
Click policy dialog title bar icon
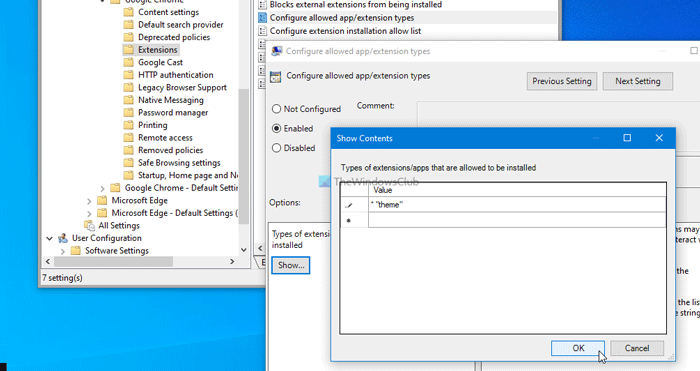pyautogui.click(x=277, y=51)
